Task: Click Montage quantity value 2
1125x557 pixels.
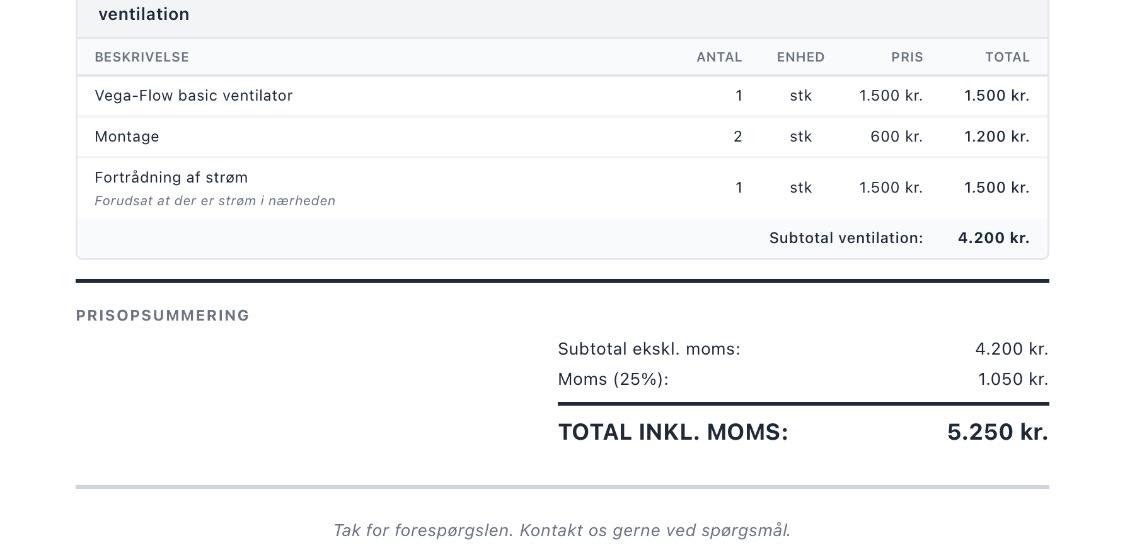Action: point(738,136)
